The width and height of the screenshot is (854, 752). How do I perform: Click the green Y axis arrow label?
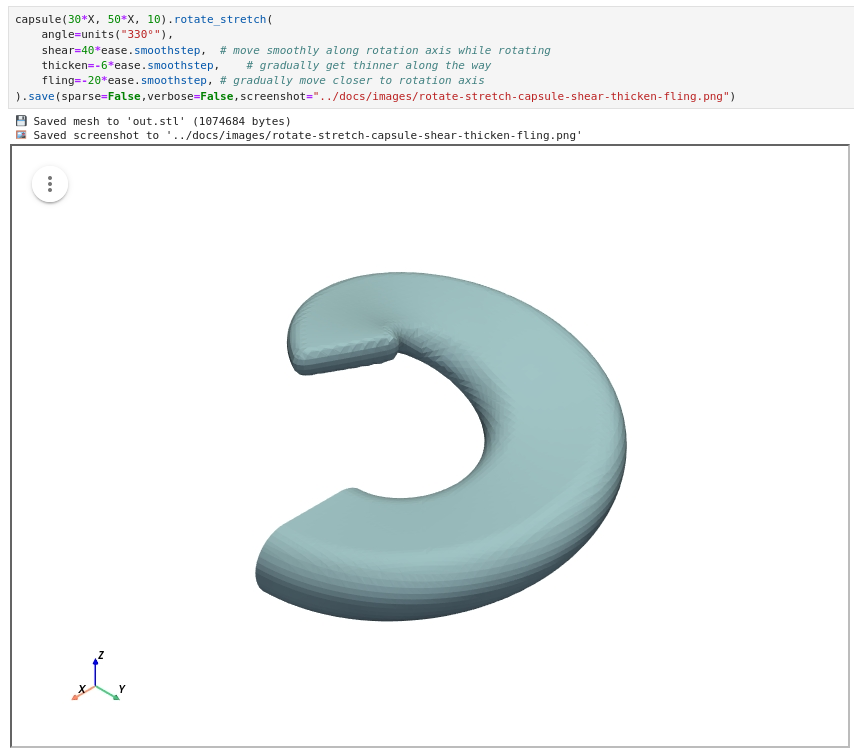pos(122,689)
